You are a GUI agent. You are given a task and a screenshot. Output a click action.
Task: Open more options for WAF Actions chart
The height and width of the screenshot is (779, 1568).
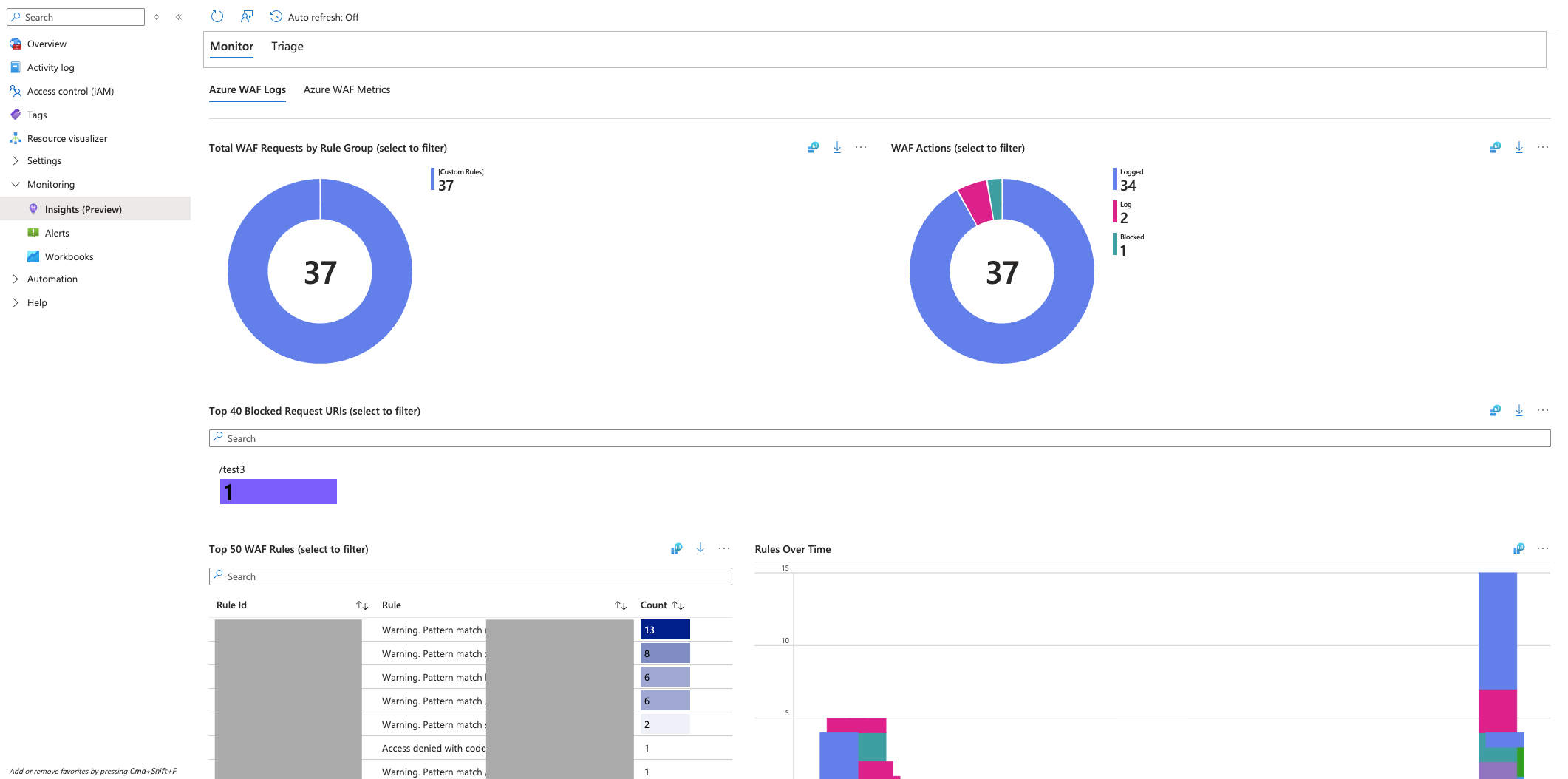(1542, 148)
